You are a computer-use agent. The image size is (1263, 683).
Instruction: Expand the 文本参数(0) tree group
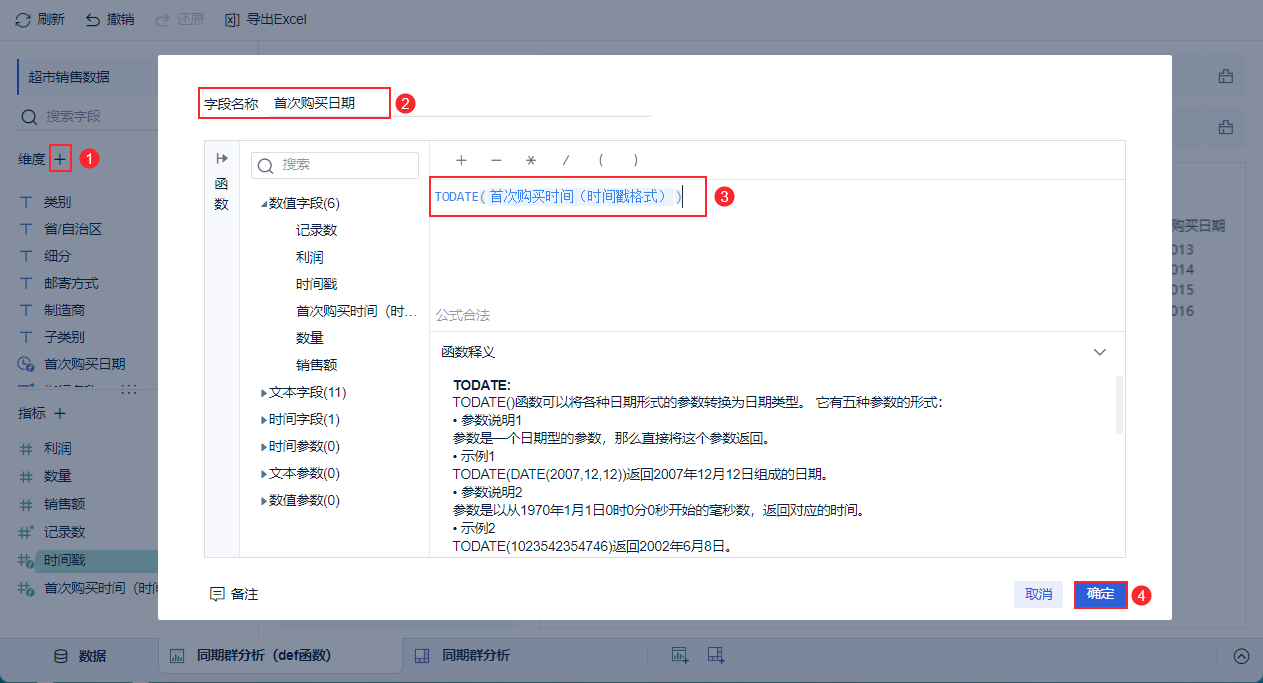(x=264, y=474)
